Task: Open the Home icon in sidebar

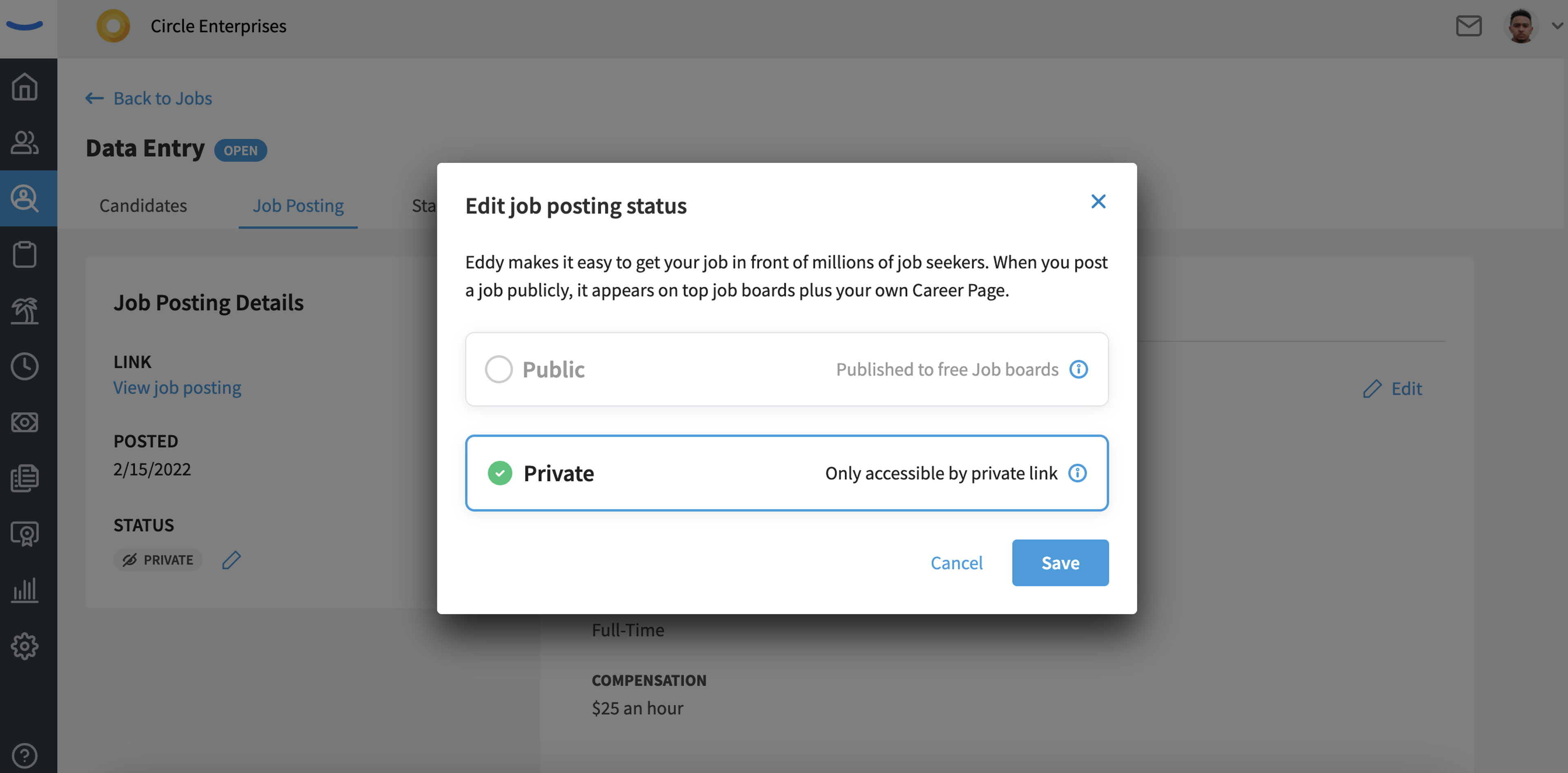Action: coord(25,87)
